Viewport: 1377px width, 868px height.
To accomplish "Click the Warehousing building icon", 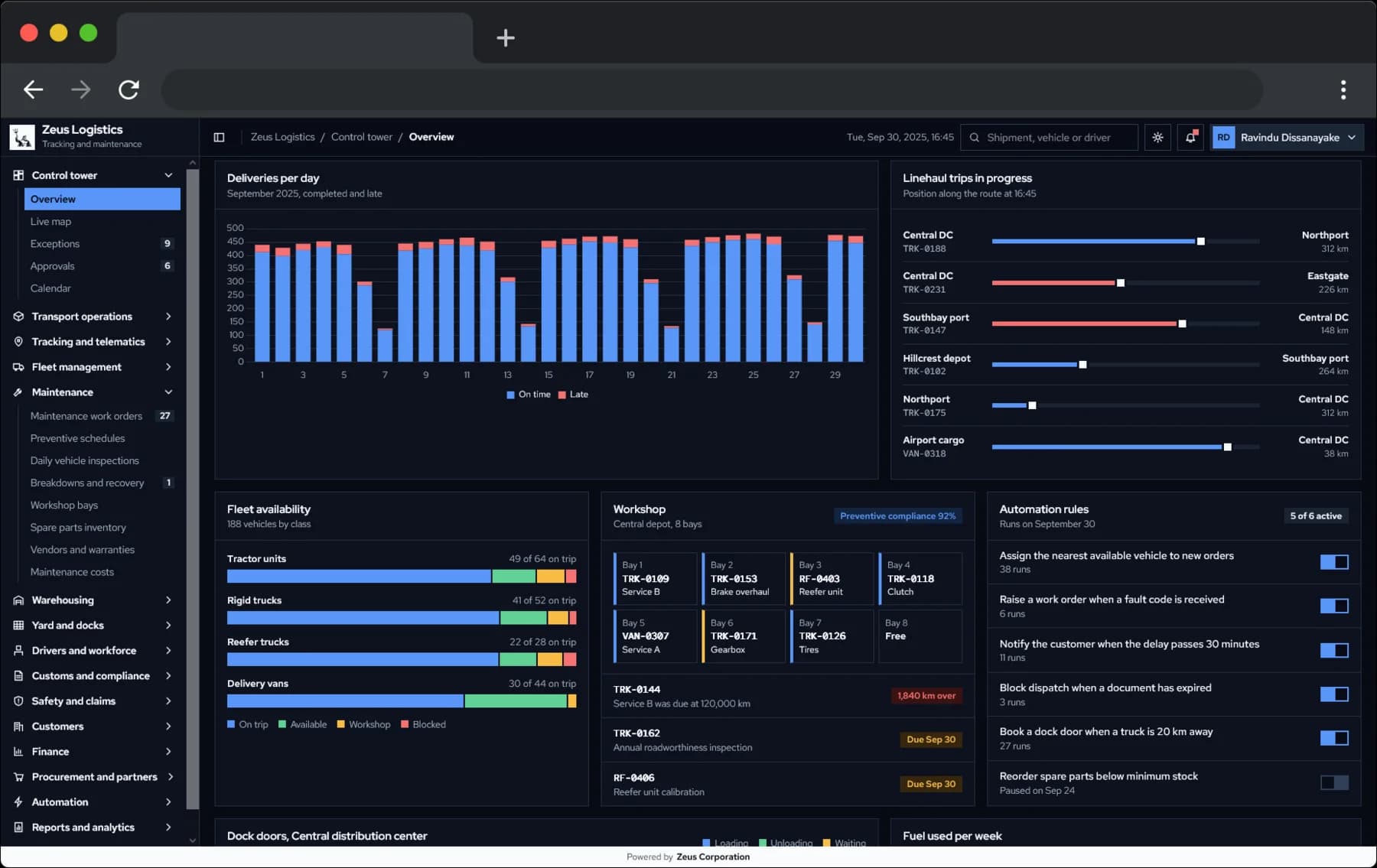I will [18, 600].
